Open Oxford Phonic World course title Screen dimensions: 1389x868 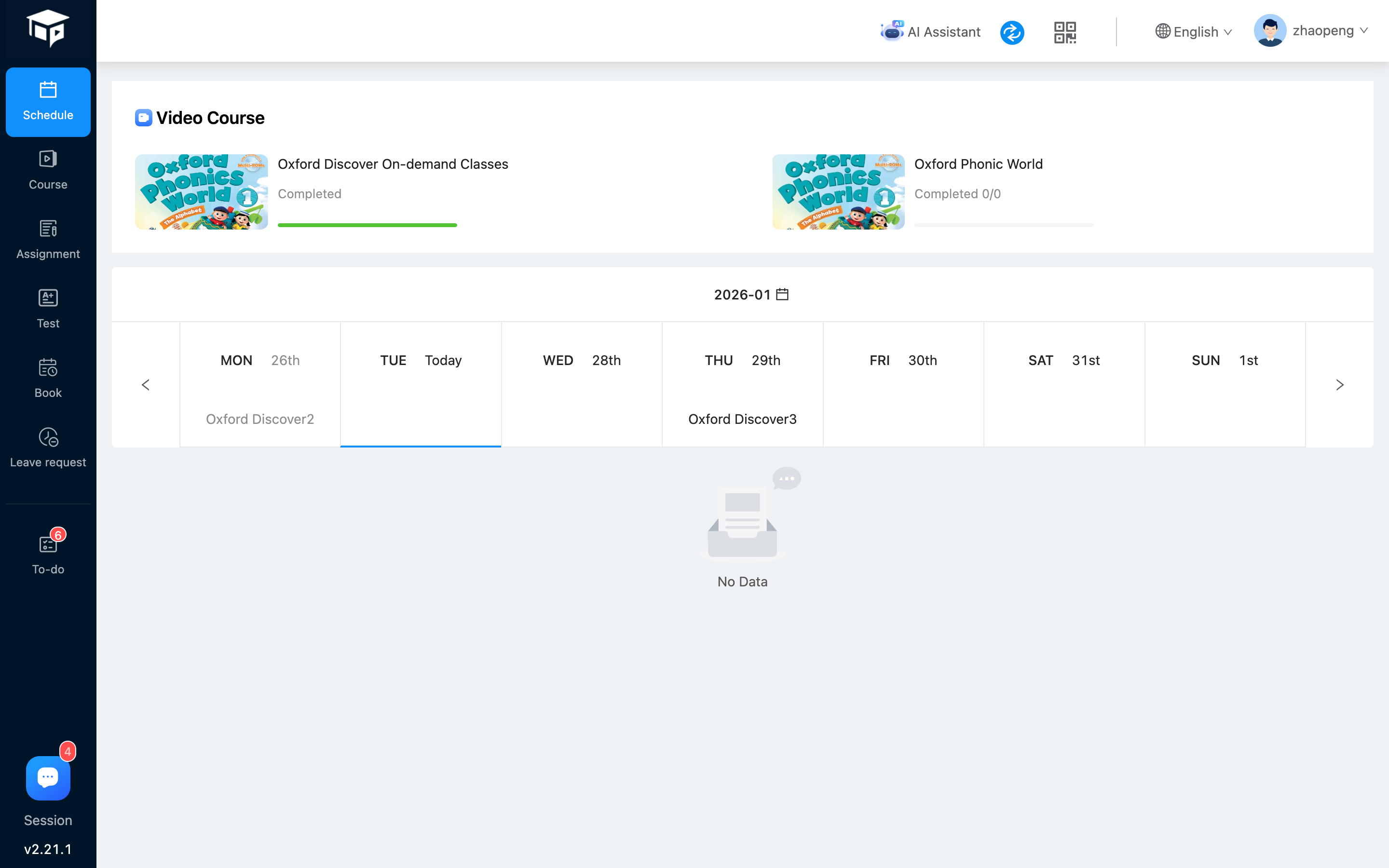978,164
